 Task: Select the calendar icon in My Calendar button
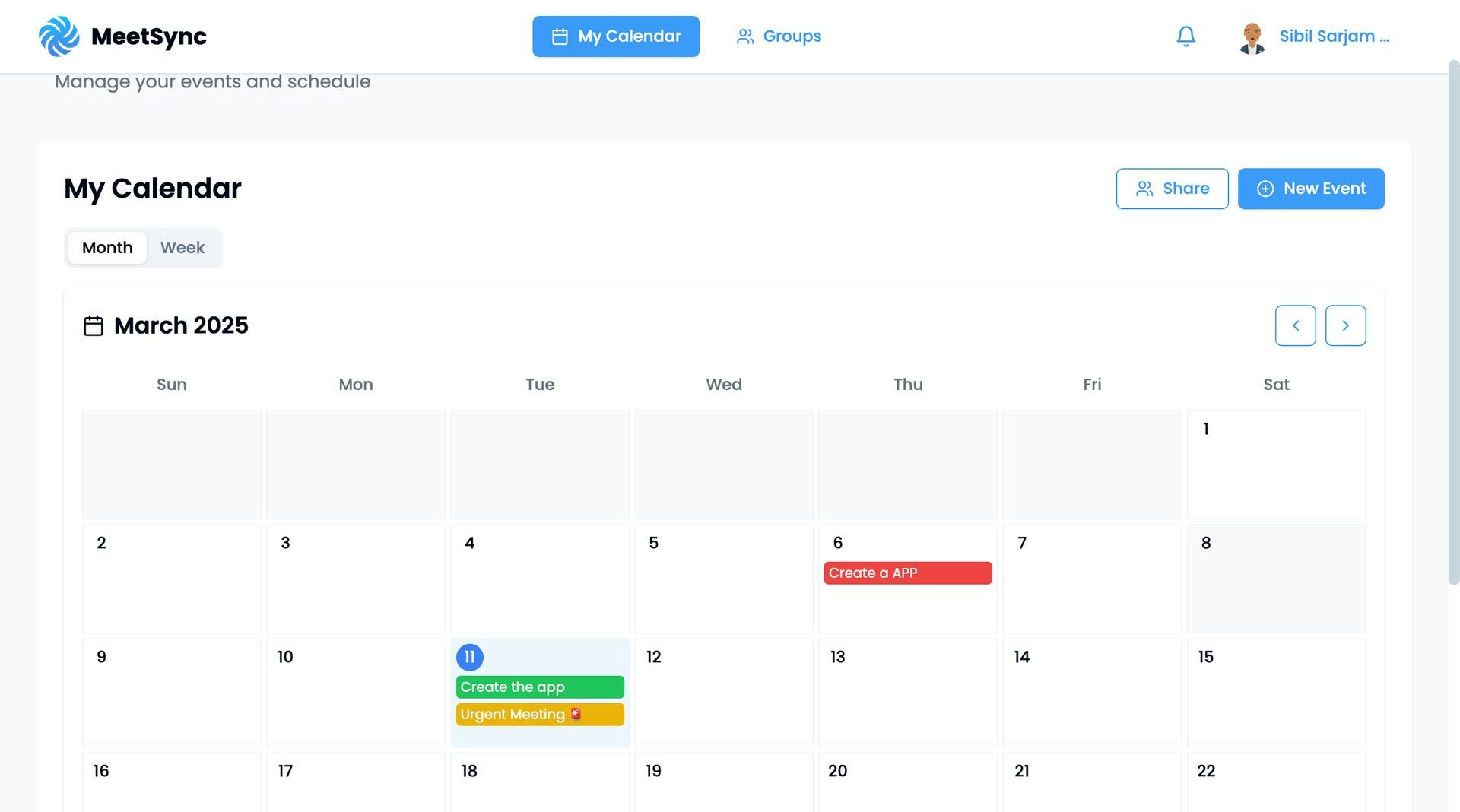pos(560,36)
